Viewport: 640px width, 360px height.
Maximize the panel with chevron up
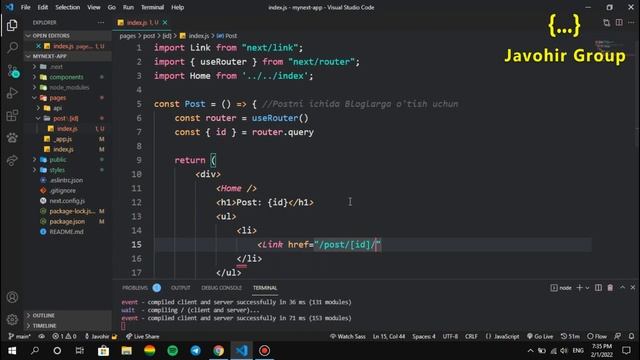pyautogui.click(x=622, y=288)
